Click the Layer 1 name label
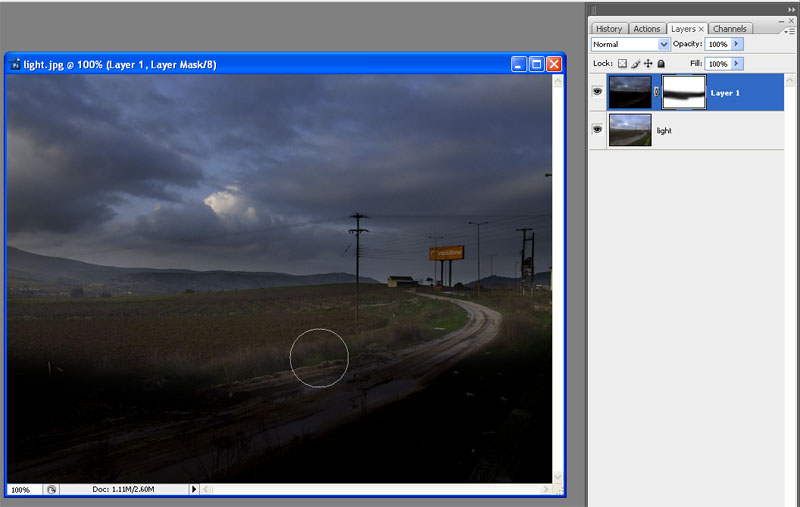 click(x=724, y=93)
